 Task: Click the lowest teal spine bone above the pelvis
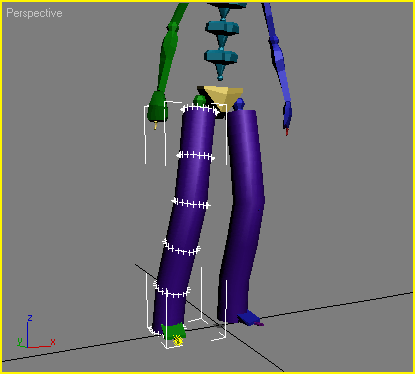click(x=221, y=63)
